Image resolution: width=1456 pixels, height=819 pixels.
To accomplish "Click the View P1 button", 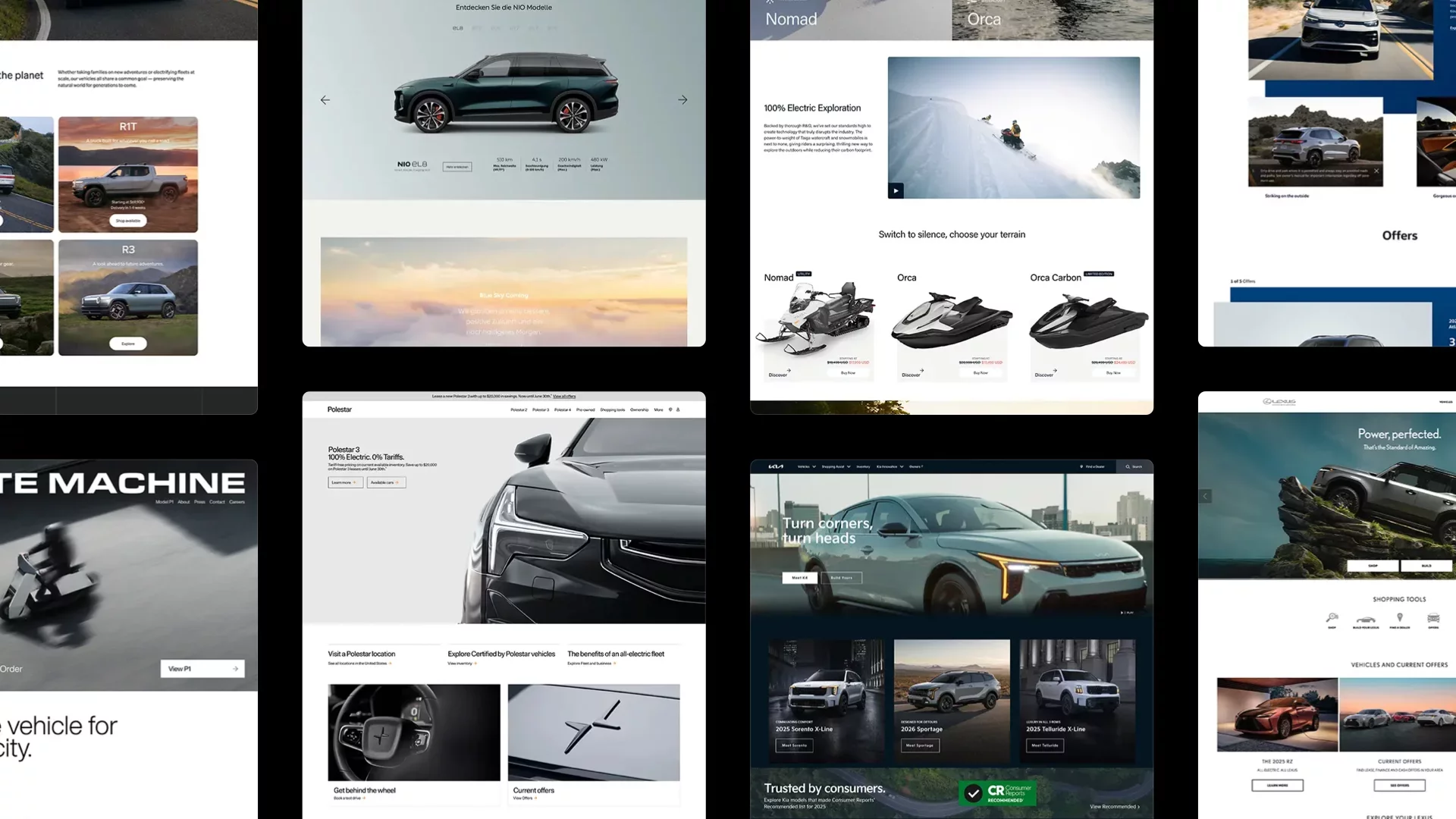I will 202,669.
